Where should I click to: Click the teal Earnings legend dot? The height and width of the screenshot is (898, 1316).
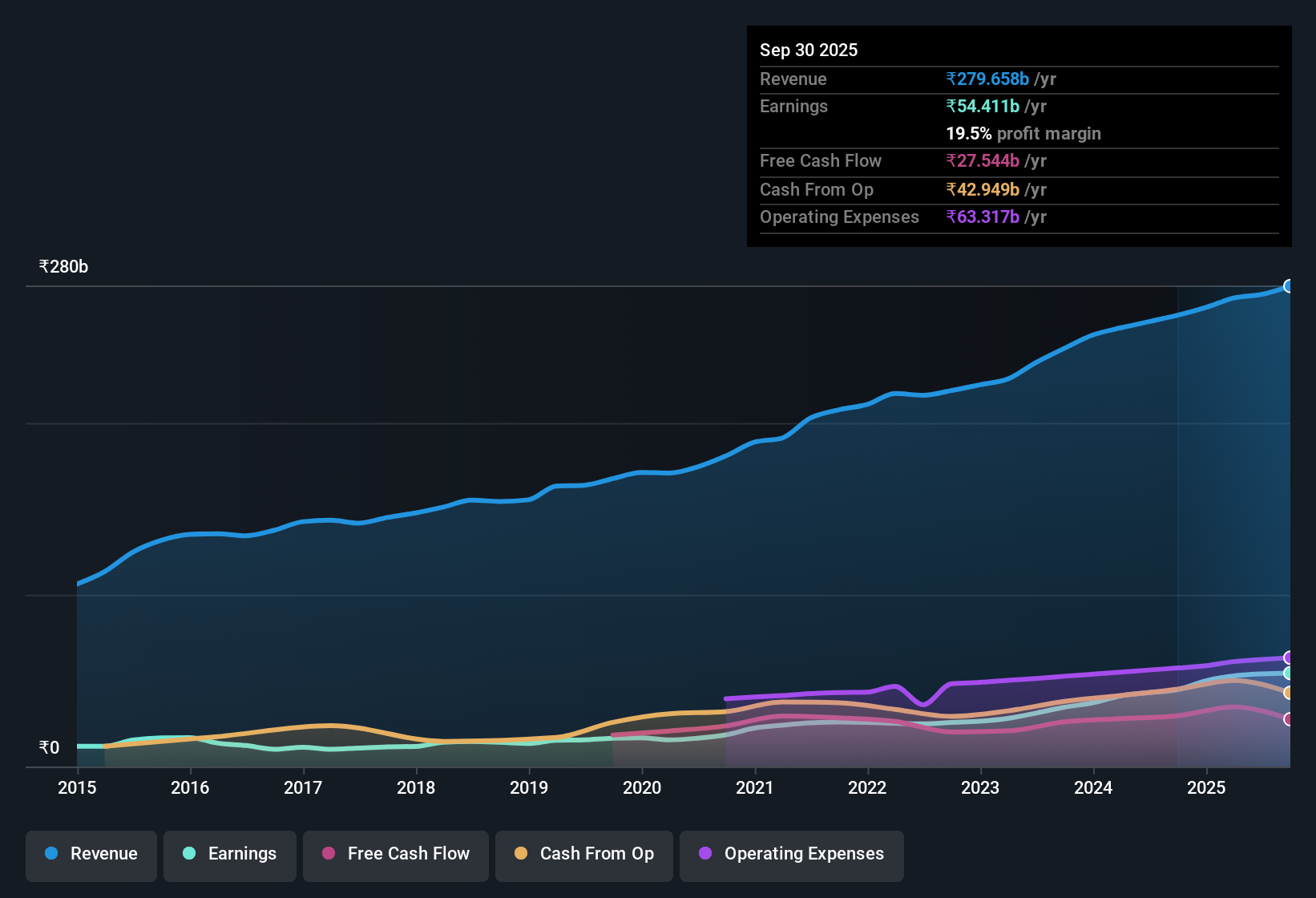click(189, 854)
